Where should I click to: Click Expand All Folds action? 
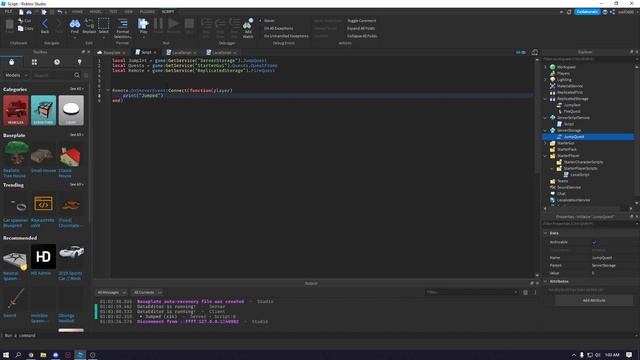tap(361, 28)
